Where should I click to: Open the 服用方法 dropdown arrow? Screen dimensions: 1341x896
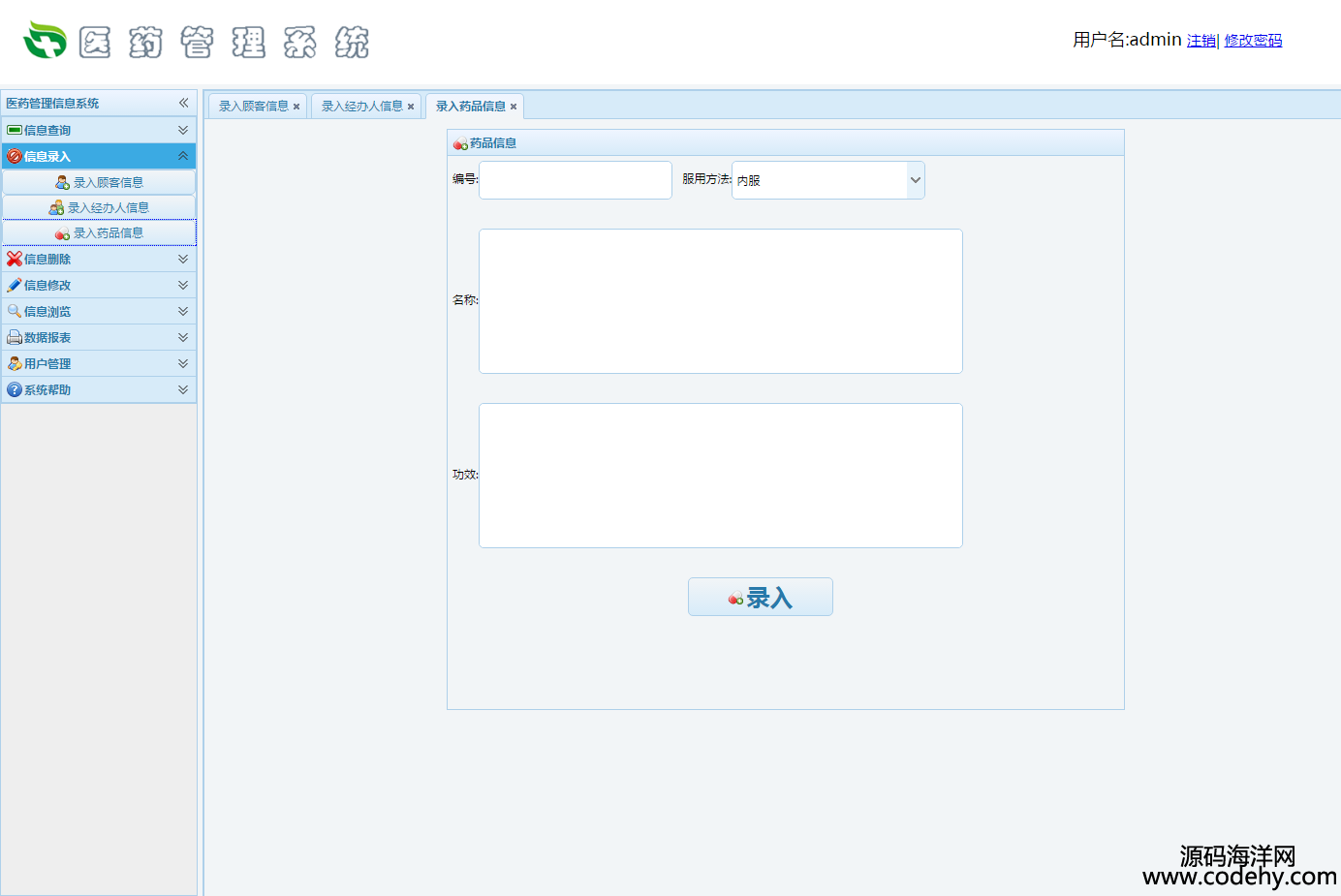click(916, 180)
